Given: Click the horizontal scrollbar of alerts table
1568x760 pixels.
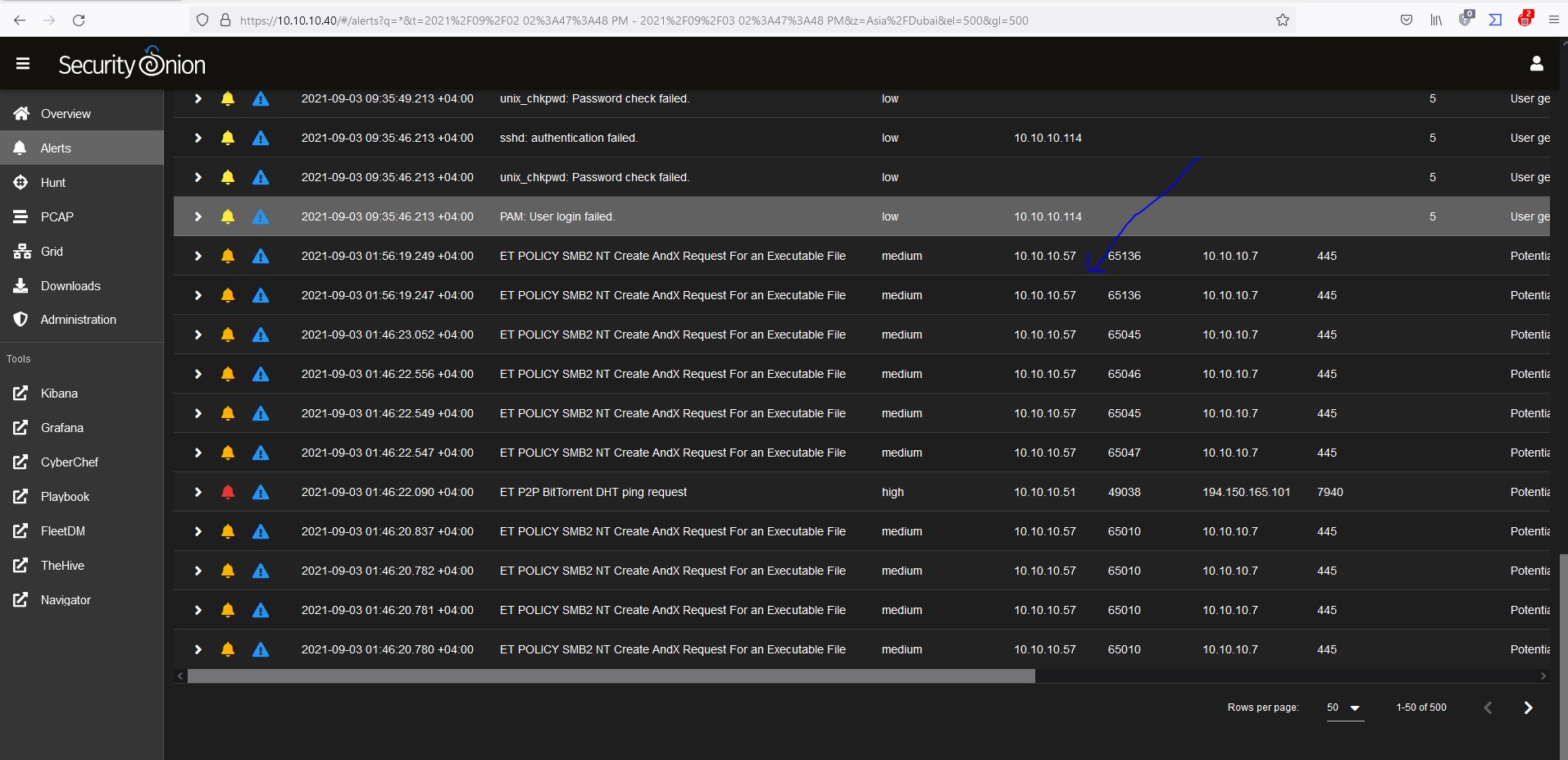Looking at the screenshot, I should point(611,676).
